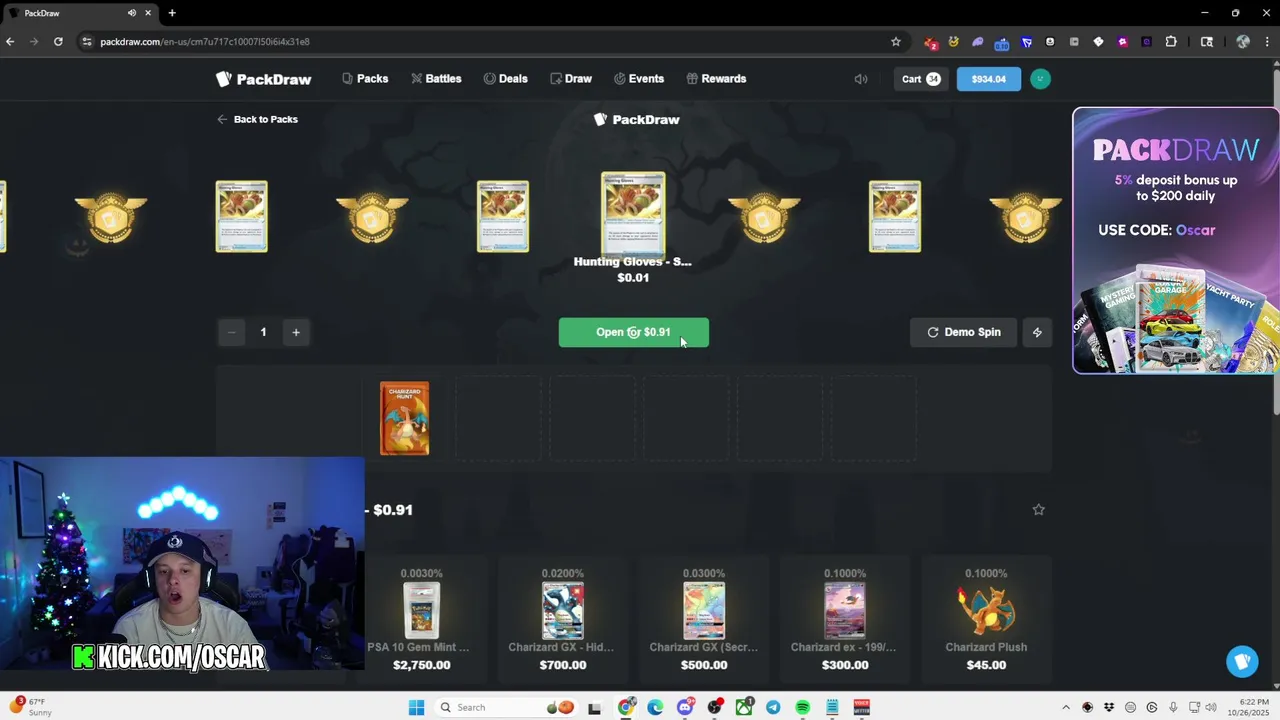1280x720 pixels.
Task: Go Back to Packs
Action: point(257,119)
